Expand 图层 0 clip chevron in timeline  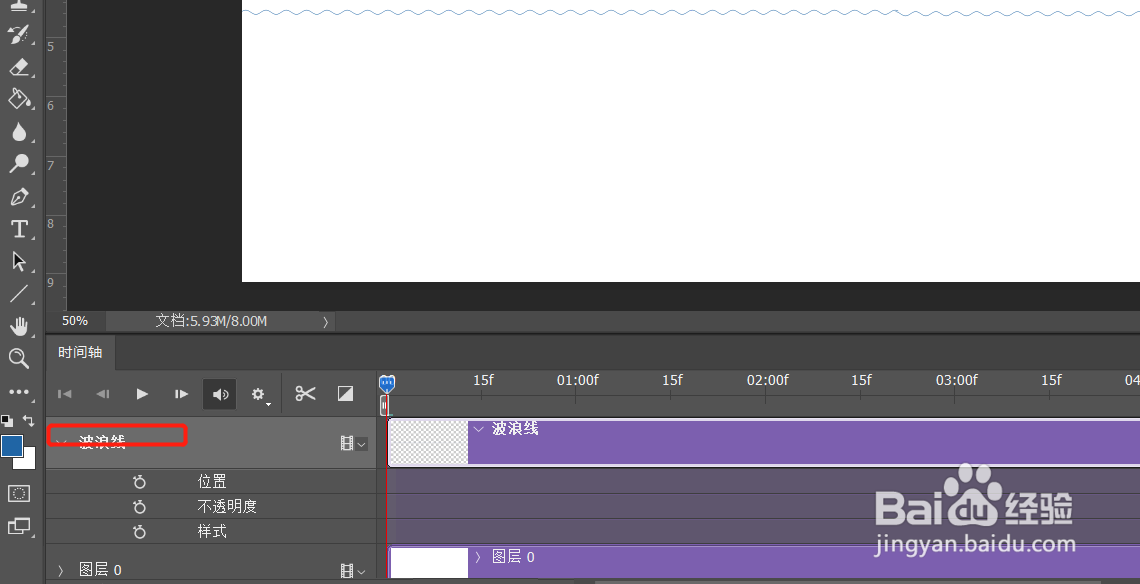tap(478, 557)
